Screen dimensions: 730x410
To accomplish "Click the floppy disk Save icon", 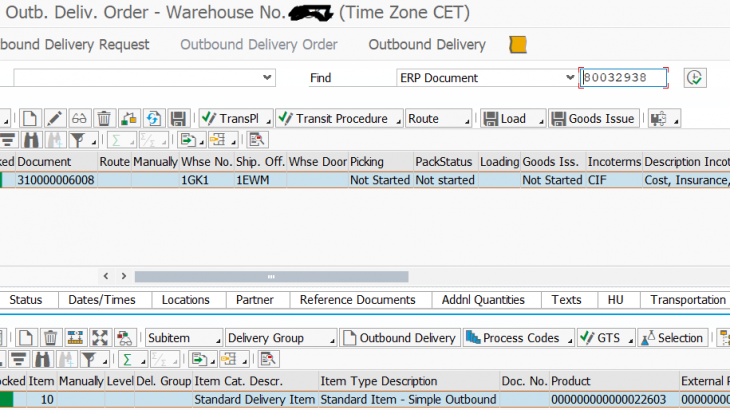I will (178, 119).
